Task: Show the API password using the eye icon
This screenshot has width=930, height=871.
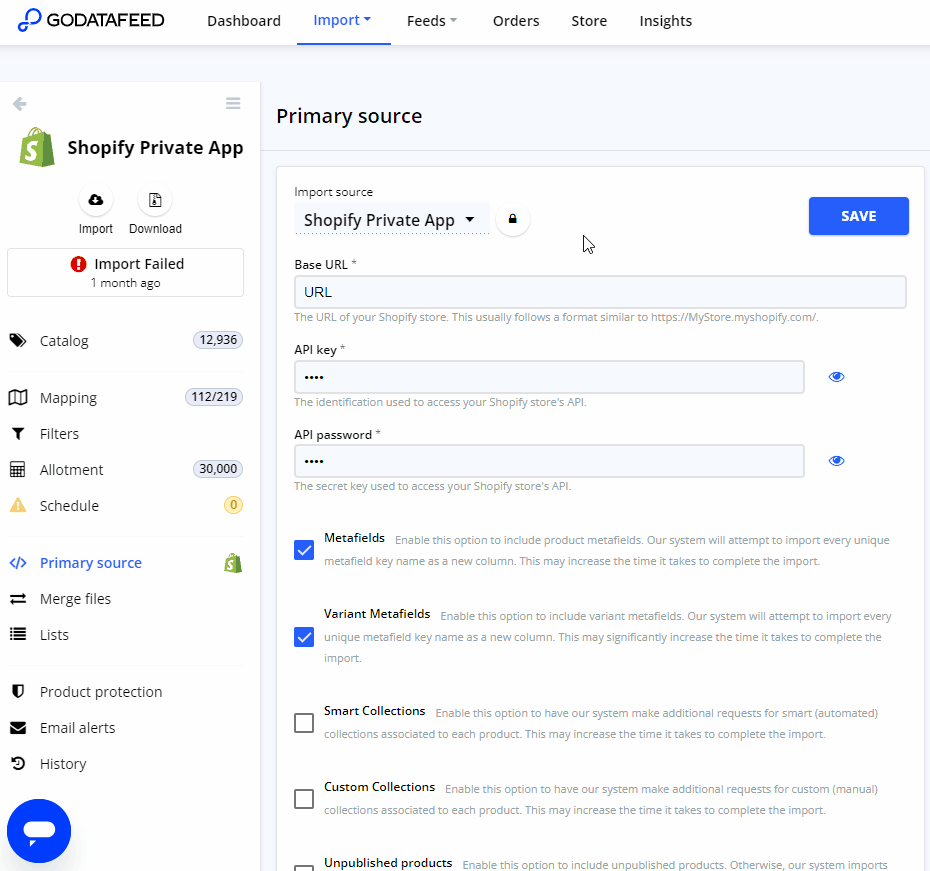Action: [x=837, y=461]
